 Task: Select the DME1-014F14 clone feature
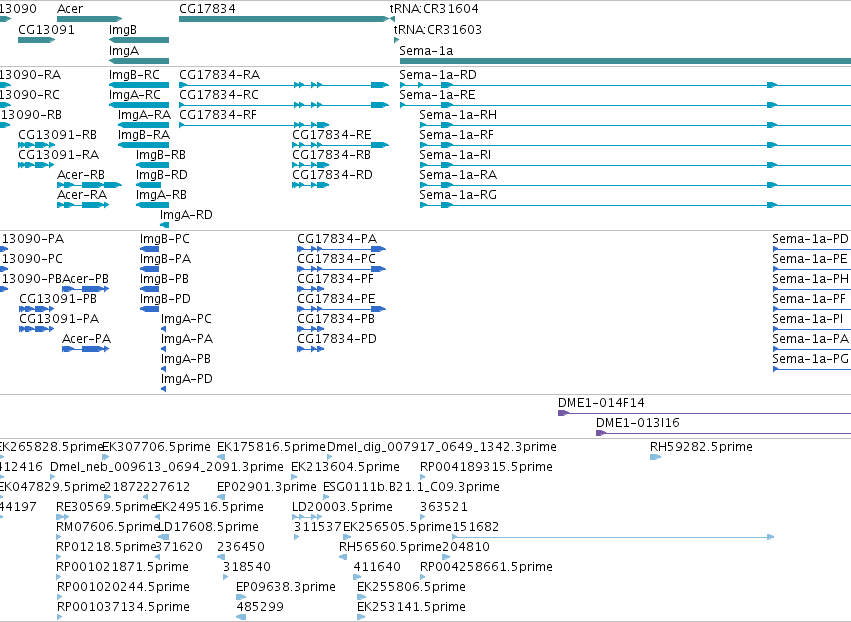(704, 413)
